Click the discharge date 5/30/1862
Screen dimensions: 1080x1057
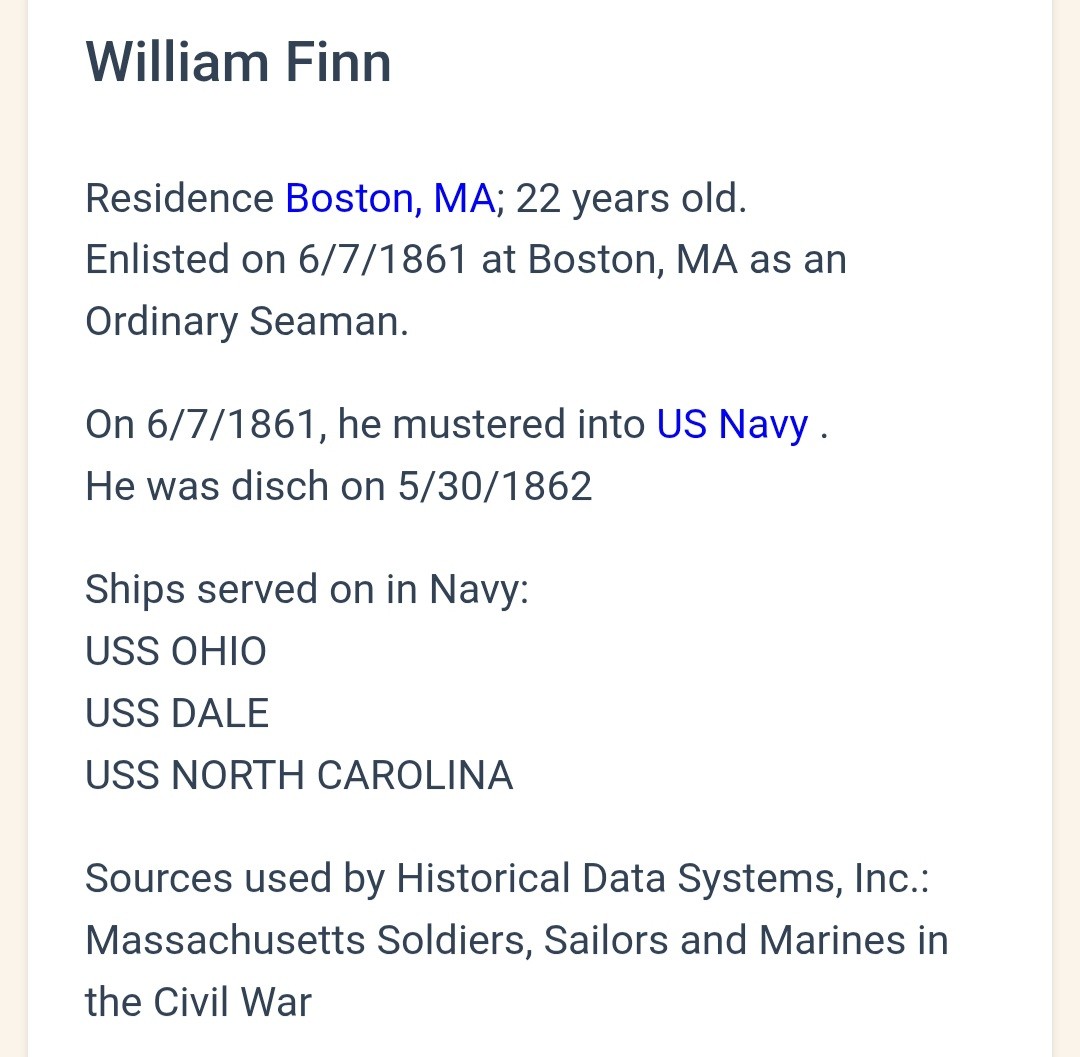click(495, 486)
